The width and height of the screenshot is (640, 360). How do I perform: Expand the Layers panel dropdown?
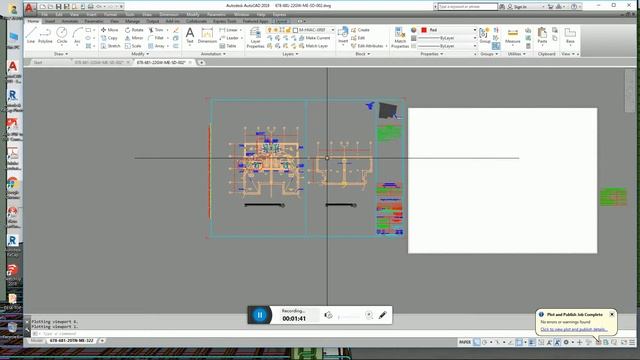click(x=290, y=54)
